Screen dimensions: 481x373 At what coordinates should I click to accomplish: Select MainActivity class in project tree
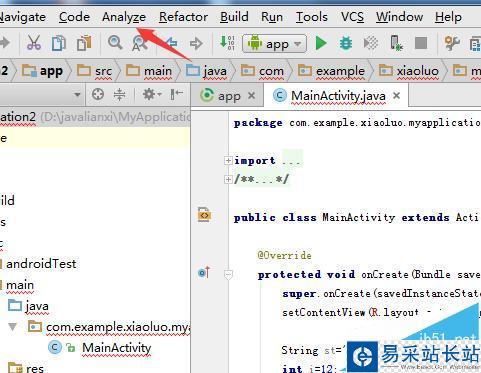(x=100, y=348)
